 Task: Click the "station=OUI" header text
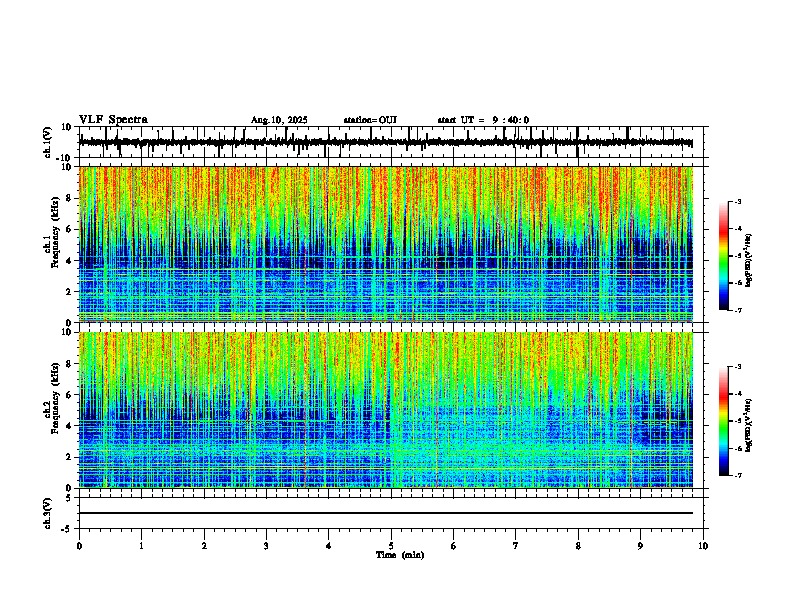[370, 120]
